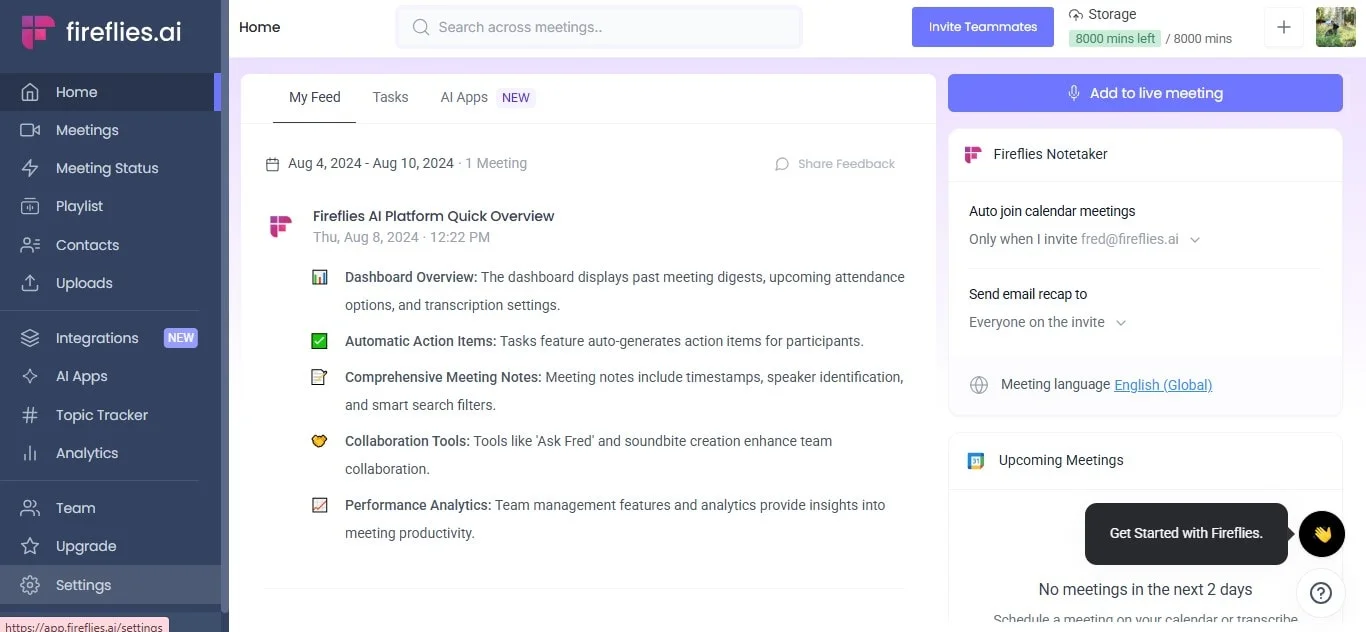Go to Meetings in the sidebar
This screenshot has height=632, width=1366.
[110, 130]
